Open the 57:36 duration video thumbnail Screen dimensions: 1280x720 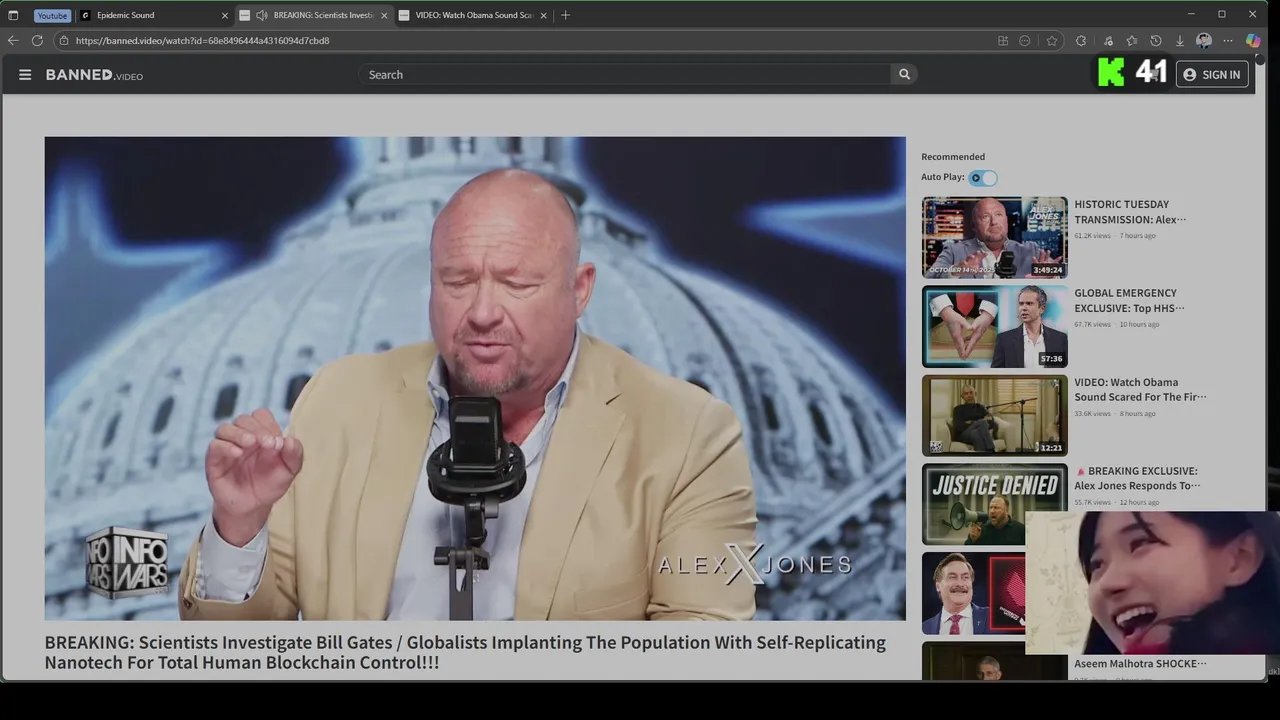click(994, 326)
